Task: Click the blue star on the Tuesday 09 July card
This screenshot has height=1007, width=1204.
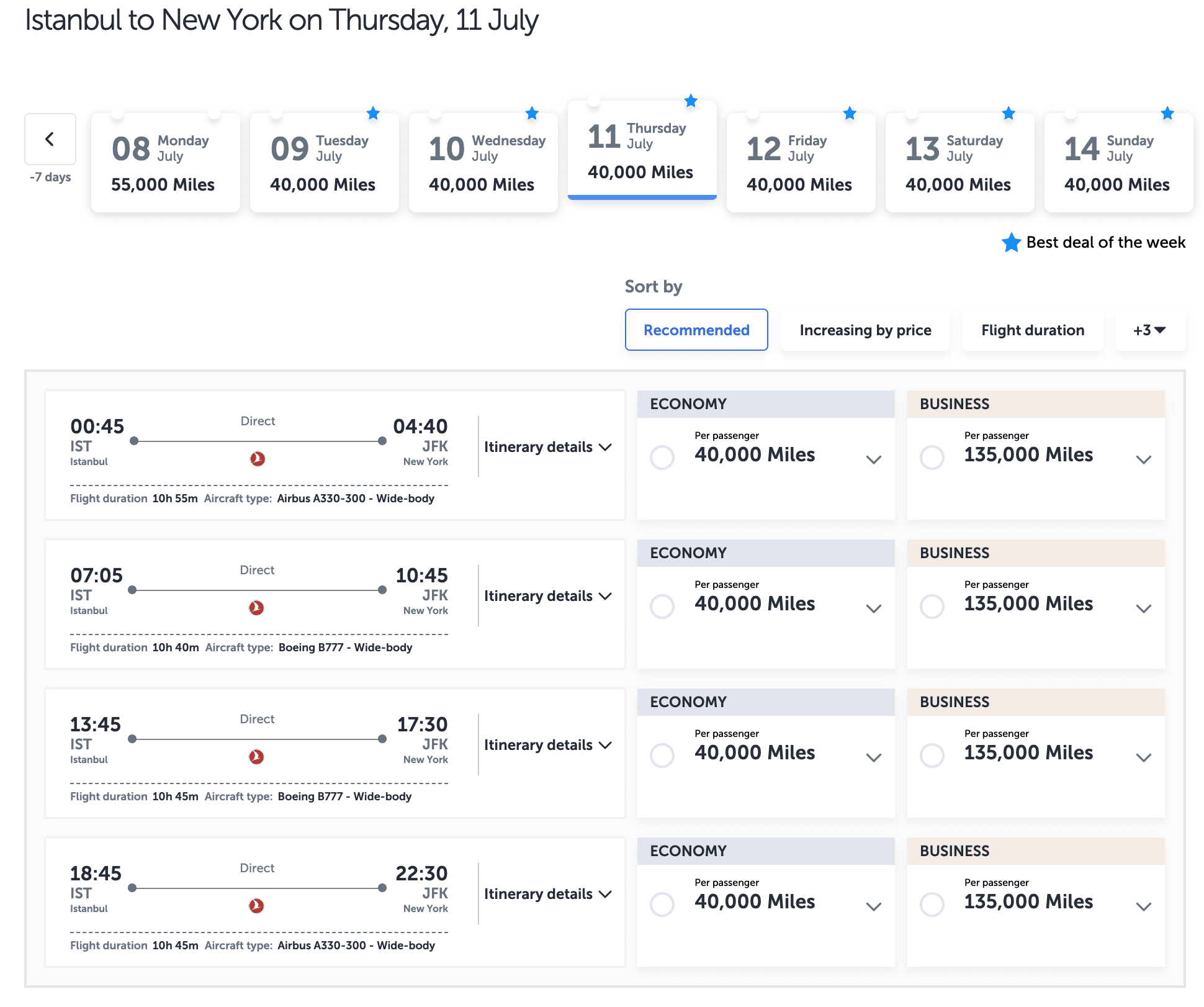Action: coord(373,114)
